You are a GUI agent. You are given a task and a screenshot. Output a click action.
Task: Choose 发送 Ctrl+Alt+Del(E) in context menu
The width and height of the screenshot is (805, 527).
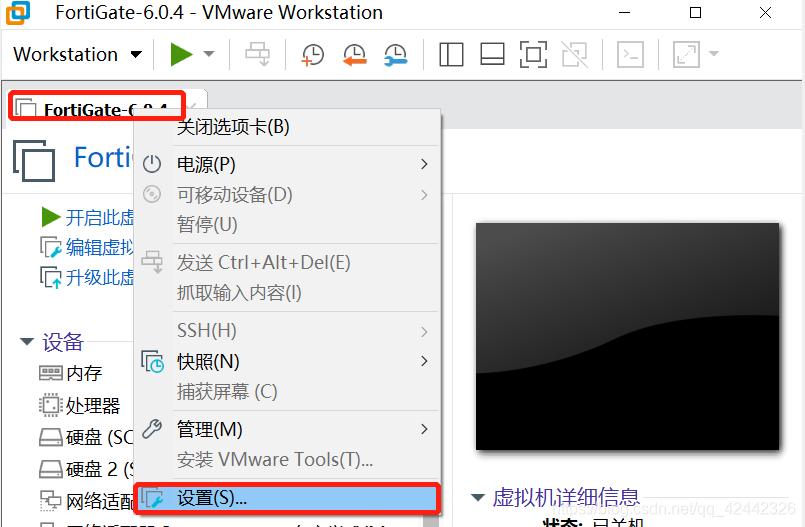pyautogui.click(x=286, y=263)
